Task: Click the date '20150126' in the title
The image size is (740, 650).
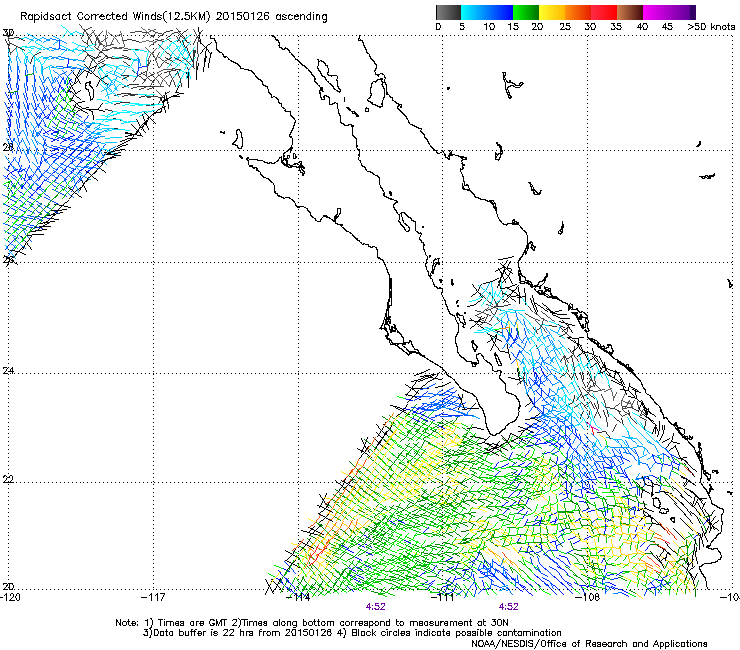Action: [242, 16]
